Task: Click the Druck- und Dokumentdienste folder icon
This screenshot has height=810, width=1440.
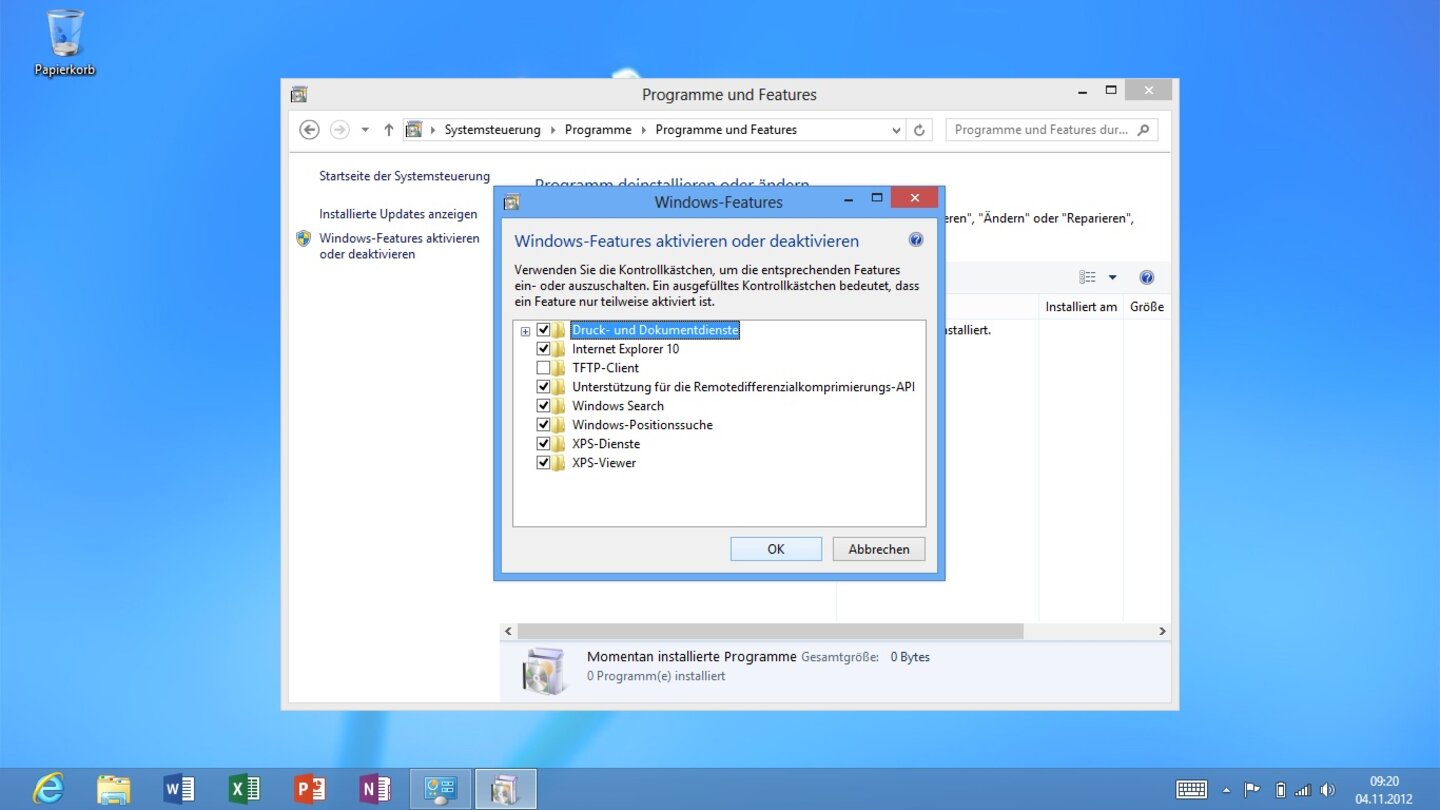Action: pos(559,330)
